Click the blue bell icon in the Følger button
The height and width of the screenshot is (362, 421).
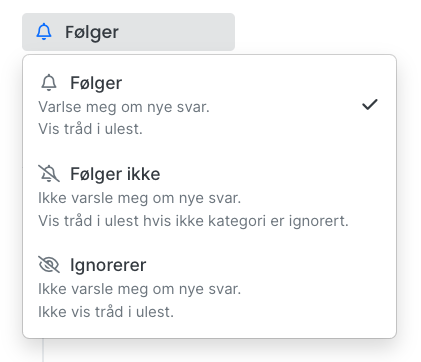pos(44,32)
